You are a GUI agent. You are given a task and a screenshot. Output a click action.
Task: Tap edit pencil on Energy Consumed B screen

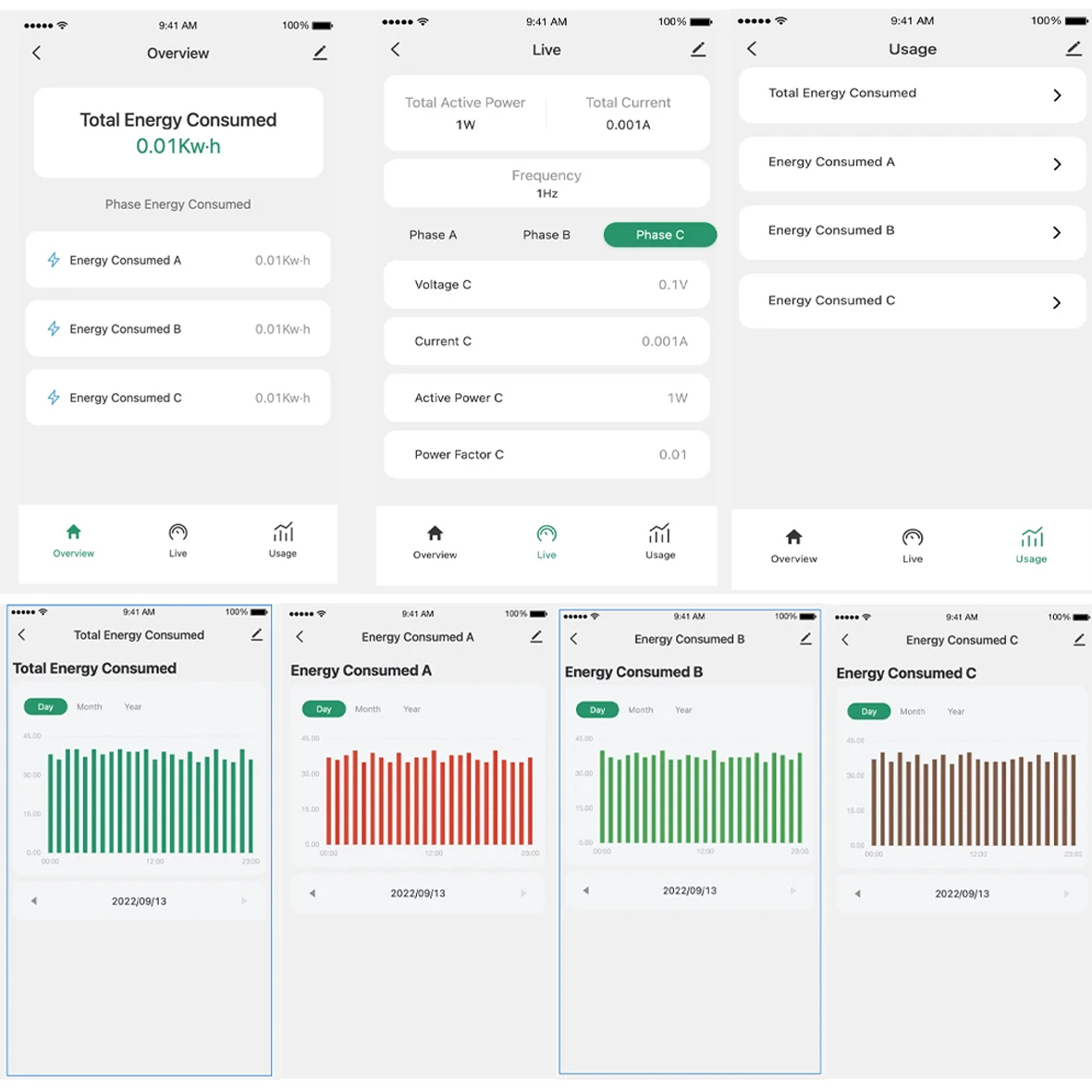click(805, 639)
